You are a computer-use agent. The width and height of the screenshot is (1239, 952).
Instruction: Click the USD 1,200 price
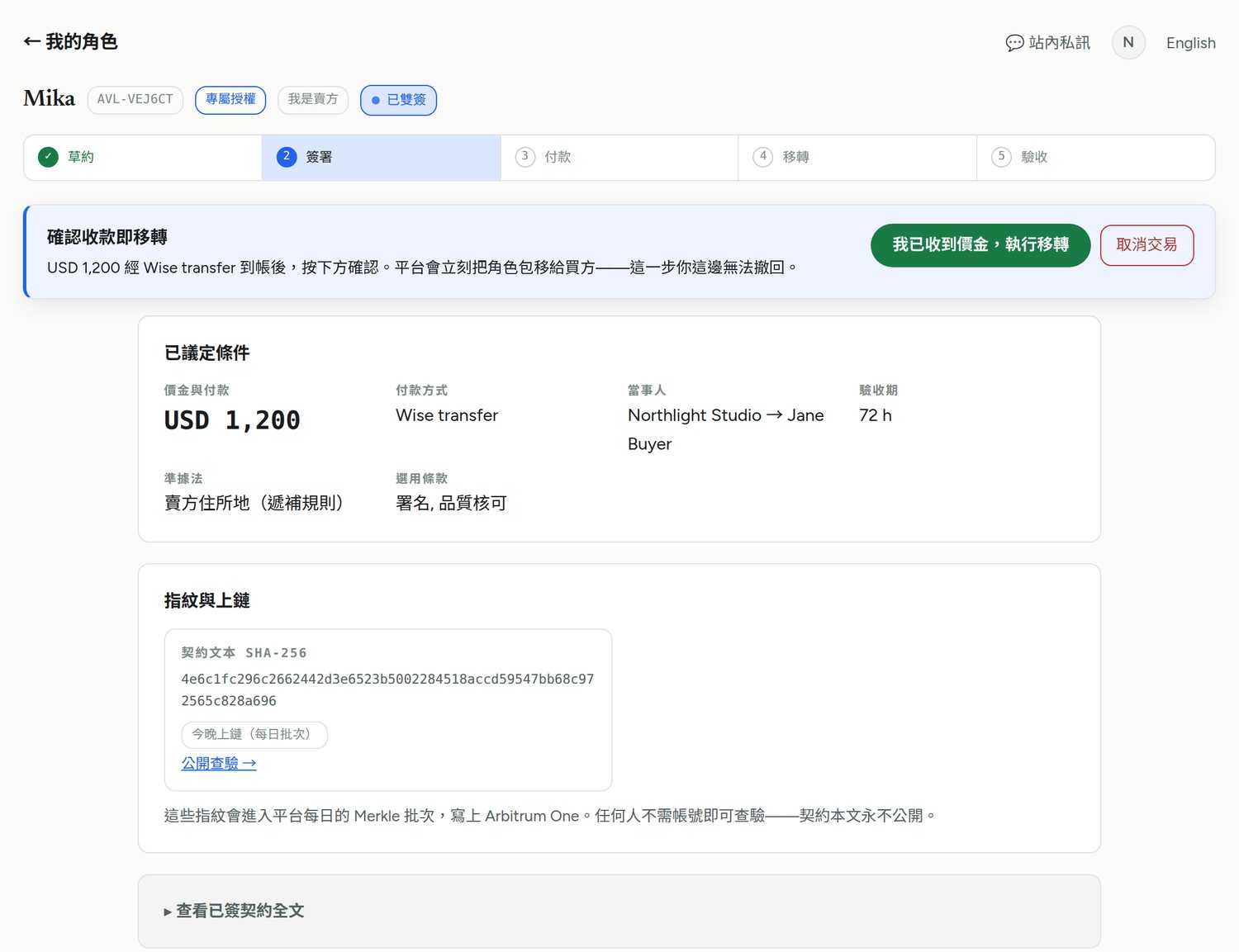[x=232, y=420]
